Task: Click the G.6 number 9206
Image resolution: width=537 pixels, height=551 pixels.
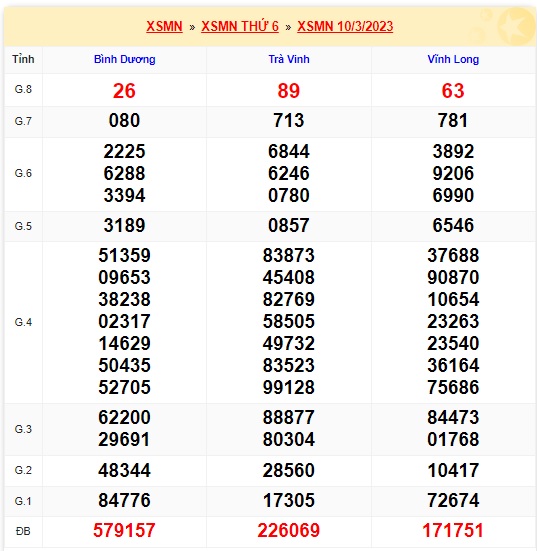Action: [x=453, y=174]
